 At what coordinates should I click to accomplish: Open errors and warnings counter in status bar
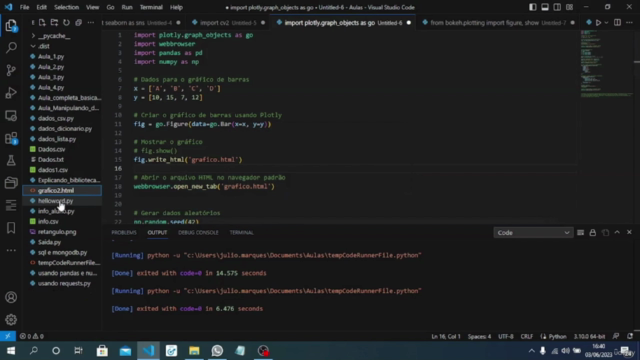coord(32,336)
